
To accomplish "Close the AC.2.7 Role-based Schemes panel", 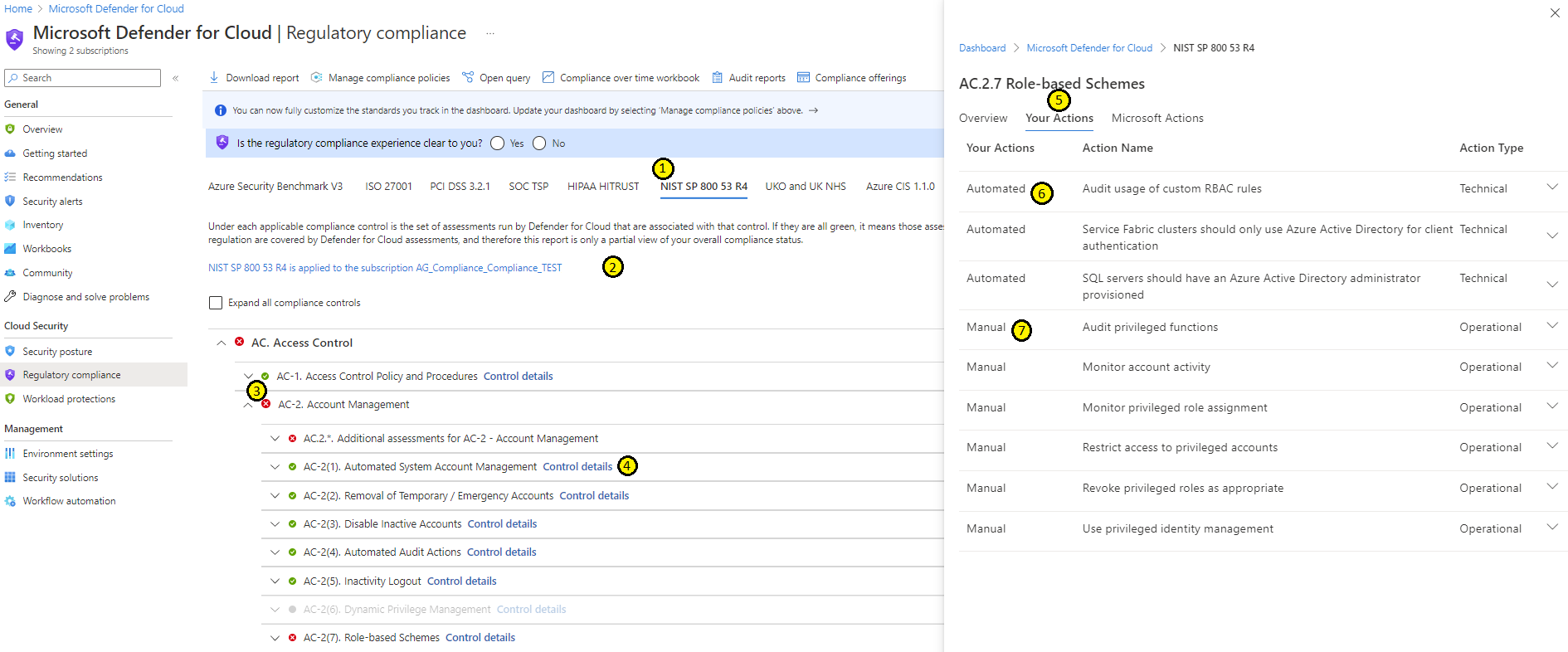I will point(1555,12).
